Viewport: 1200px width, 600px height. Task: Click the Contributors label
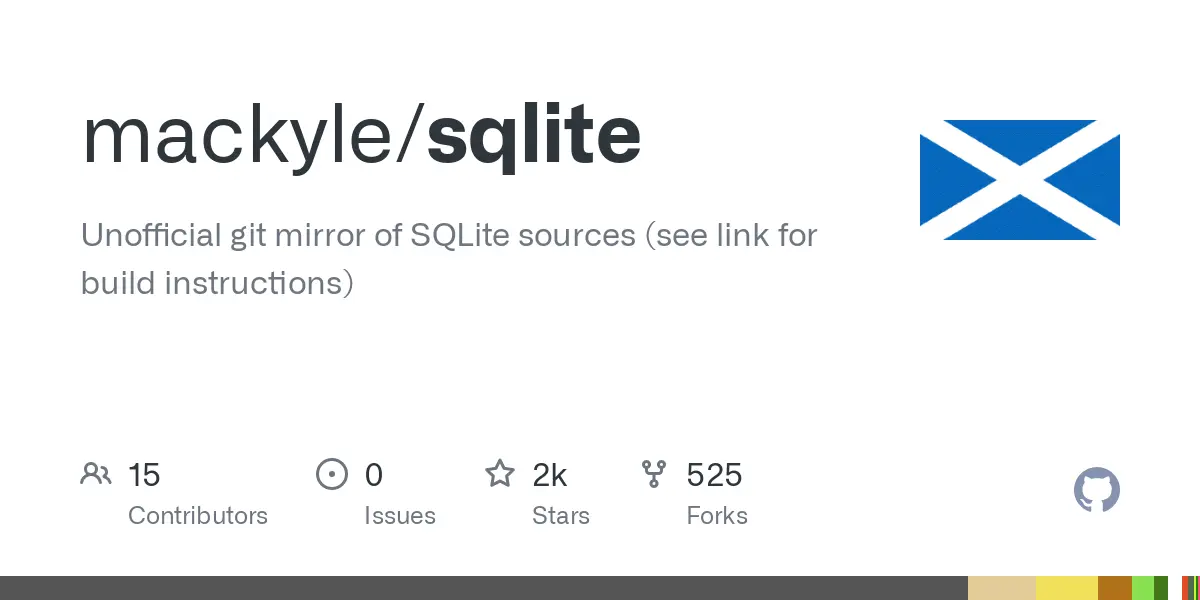[x=198, y=516]
